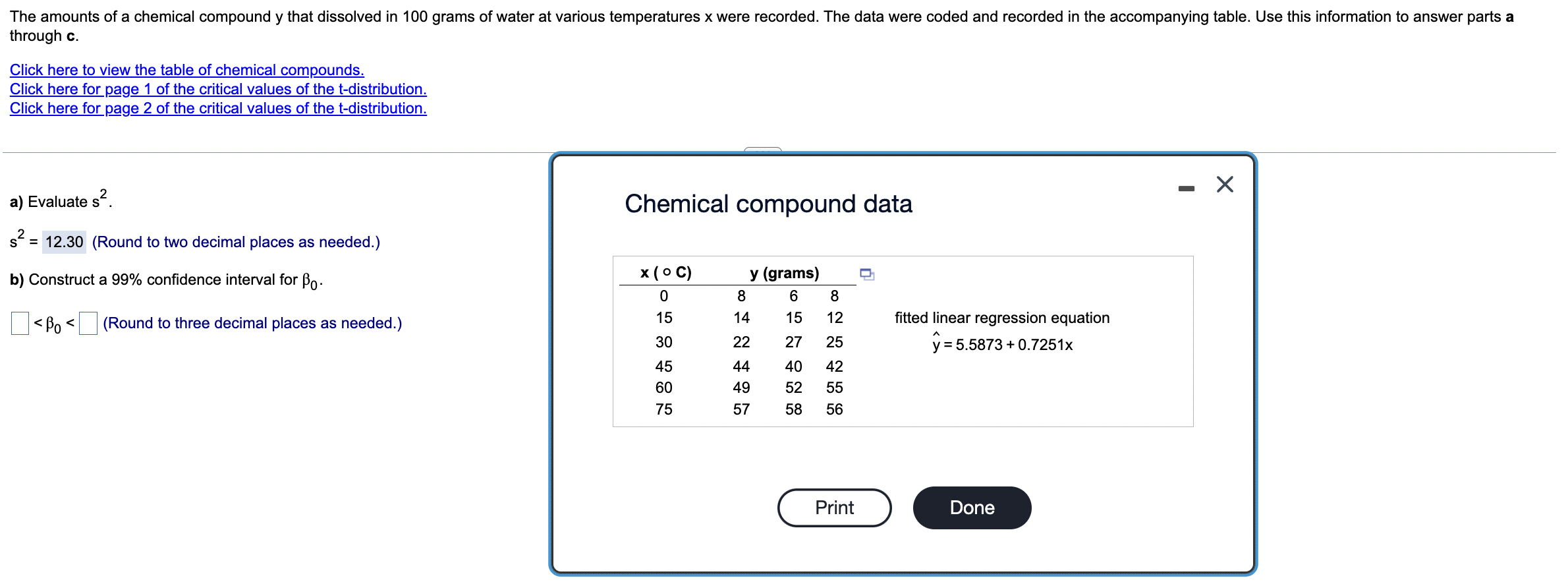This screenshot has height=586, width=1568.
Task: Click the Chemical compound data dialog title
Action: (x=768, y=204)
